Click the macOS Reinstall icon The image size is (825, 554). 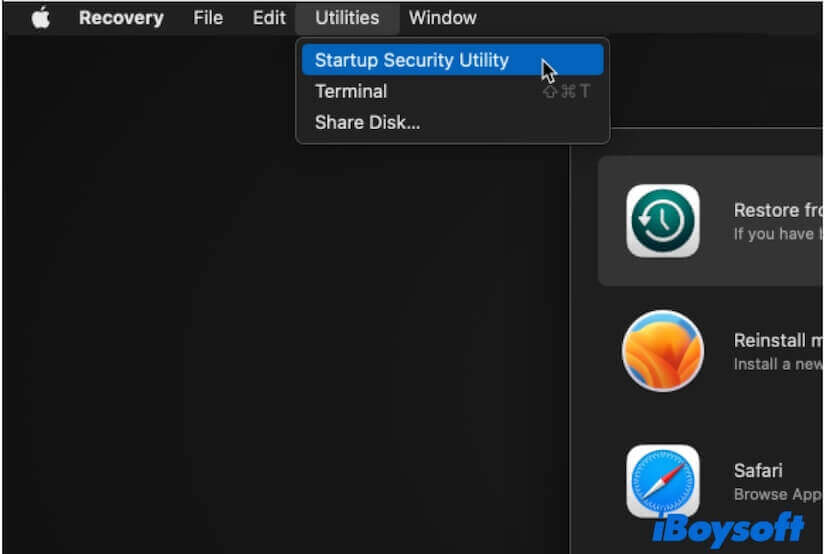tap(663, 351)
